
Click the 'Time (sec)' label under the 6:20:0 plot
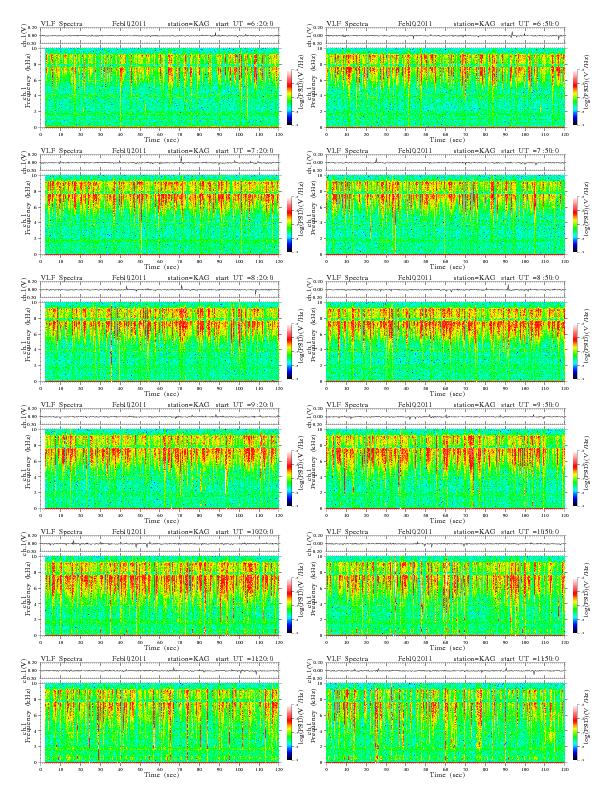(x=162, y=139)
